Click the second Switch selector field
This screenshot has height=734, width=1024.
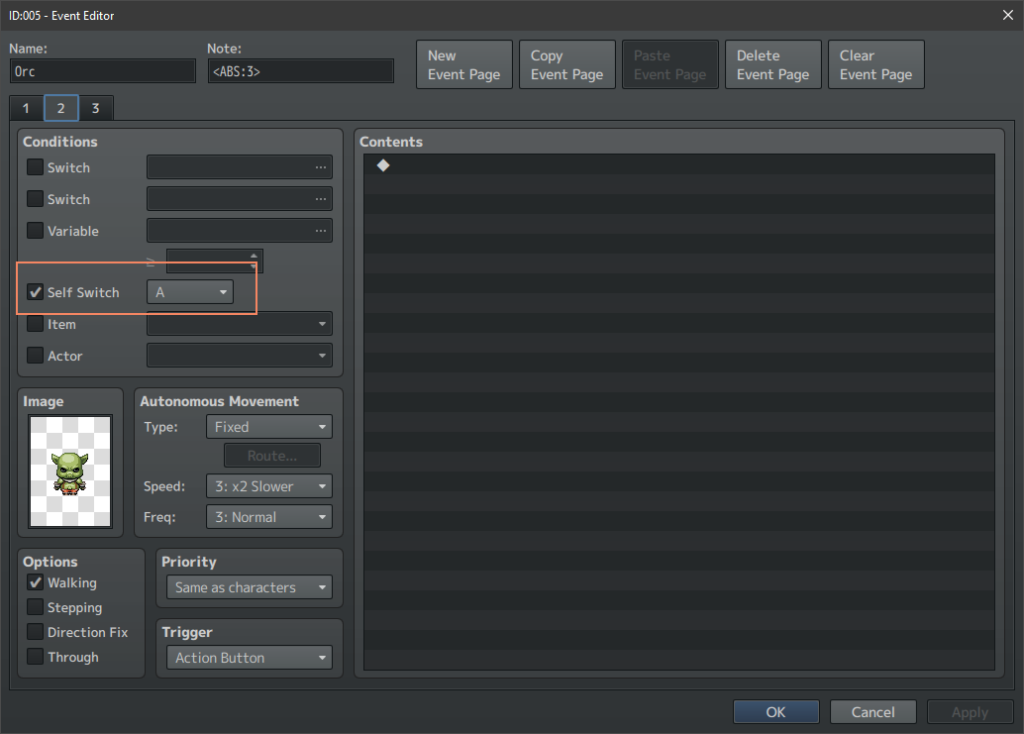click(x=240, y=199)
